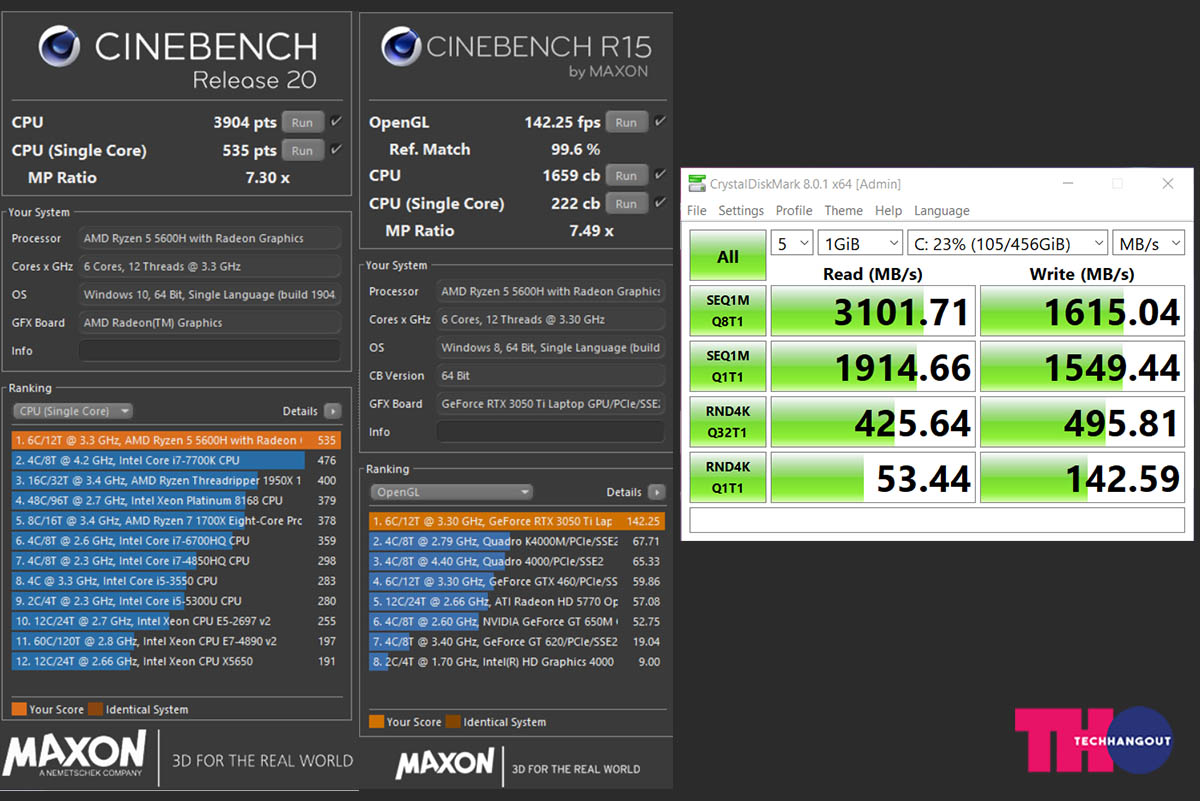Select the Core i5-5300U ranking row
Viewport: 1200px width, 801px height.
177,600
